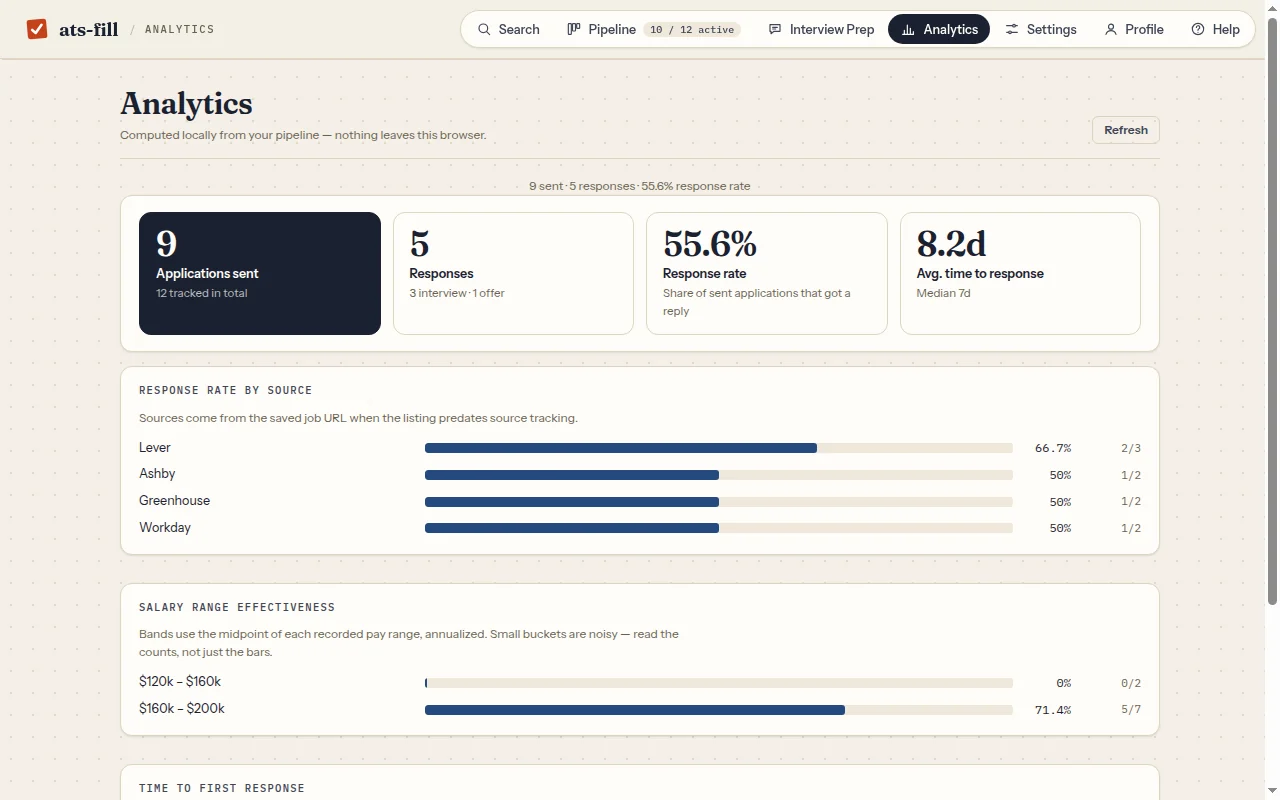
Task: Select the Responses stat card
Action: tap(513, 273)
